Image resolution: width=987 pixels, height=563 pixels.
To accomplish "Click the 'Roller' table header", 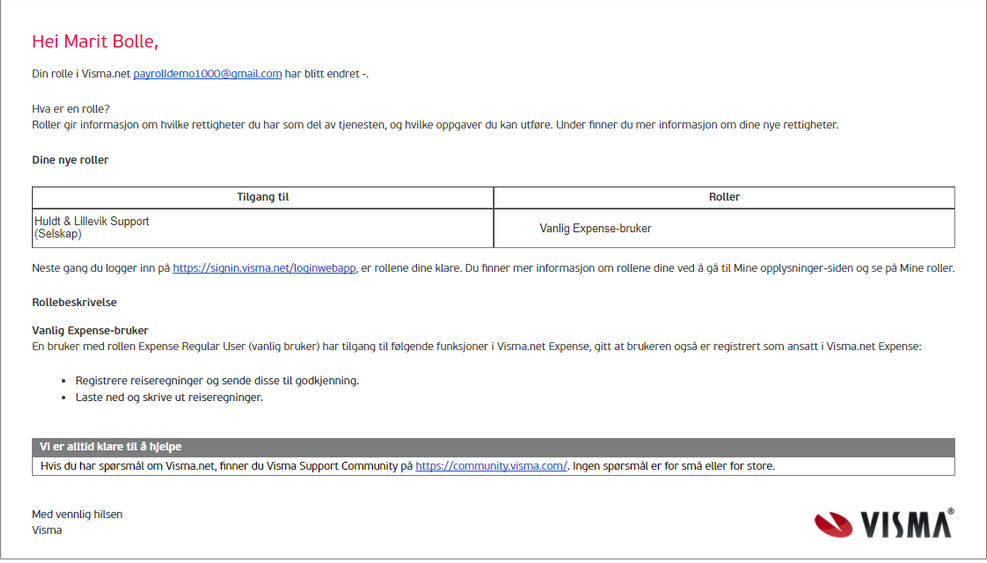I will click(724, 197).
